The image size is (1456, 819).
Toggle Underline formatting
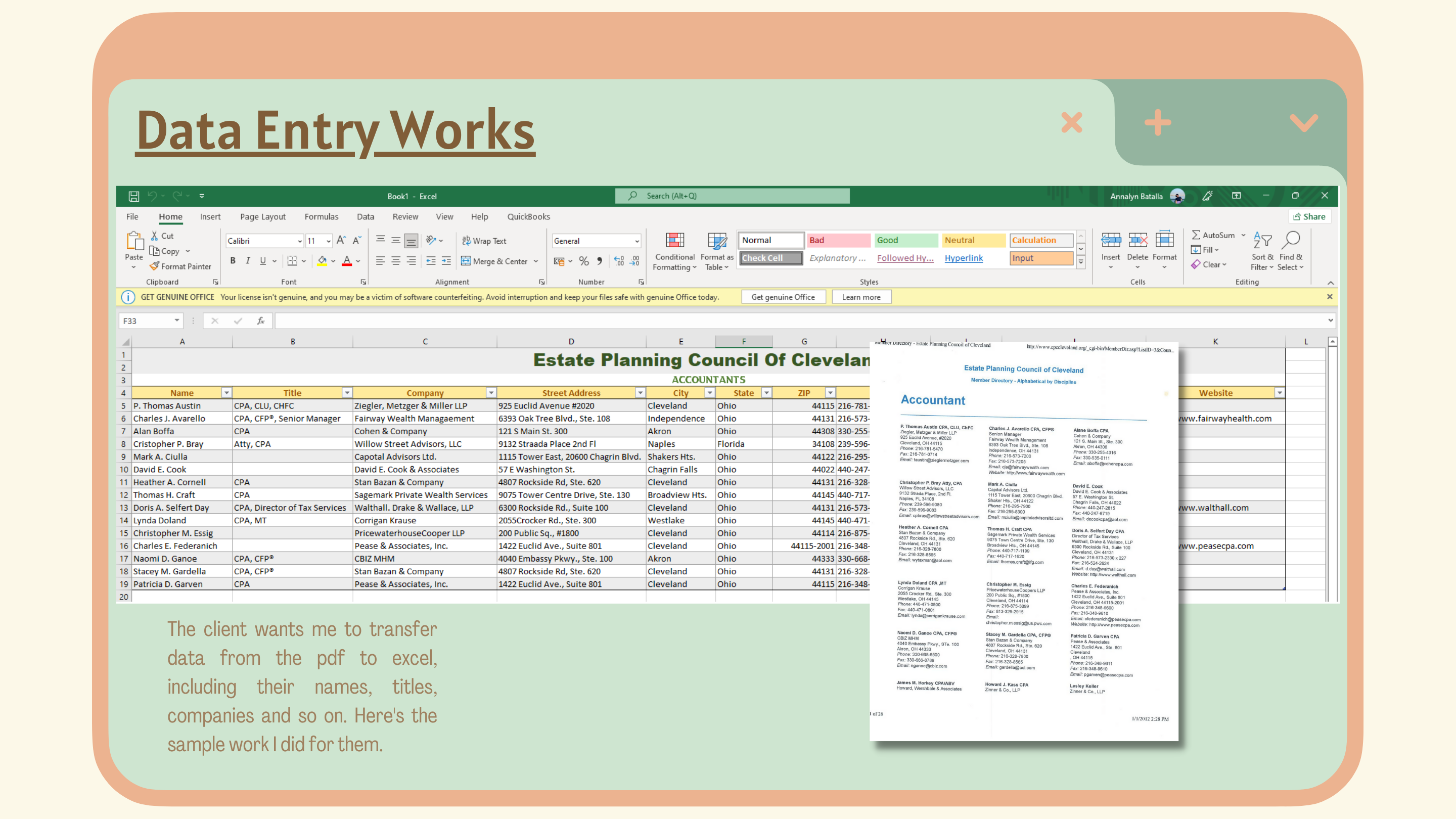(263, 260)
